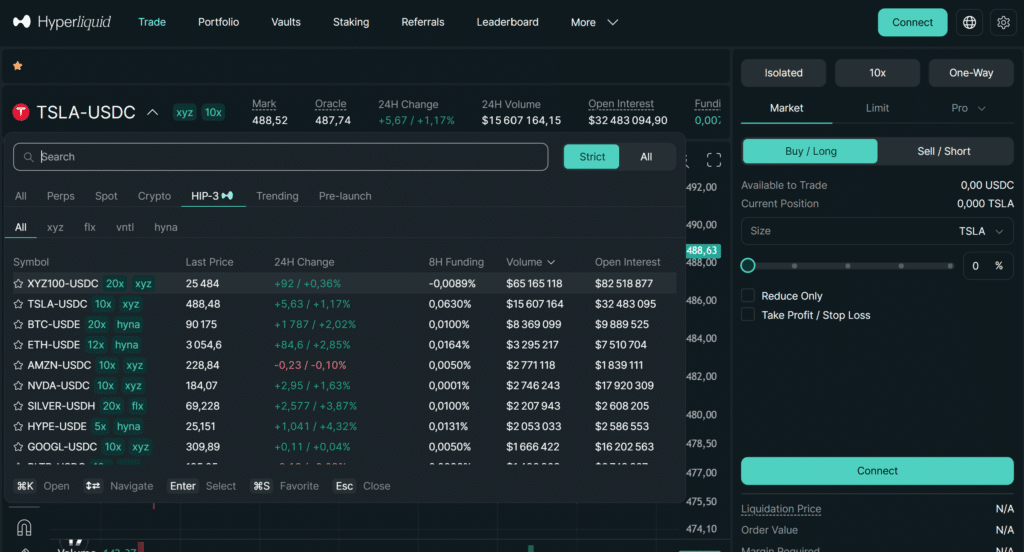
Task: Select the Limit order tab
Action: [x=877, y=108]
